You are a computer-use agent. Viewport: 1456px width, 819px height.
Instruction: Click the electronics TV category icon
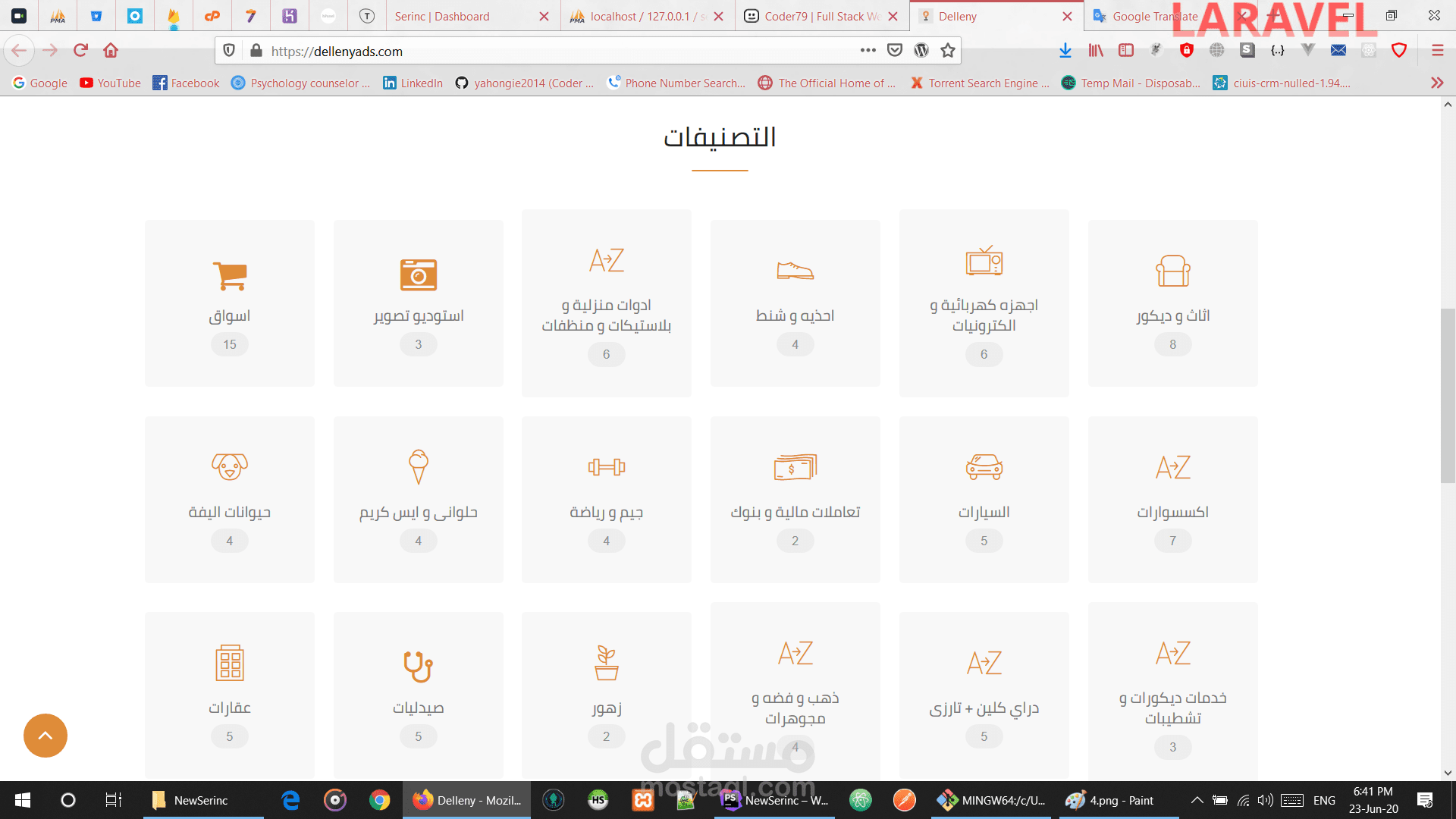pos(984,262)
